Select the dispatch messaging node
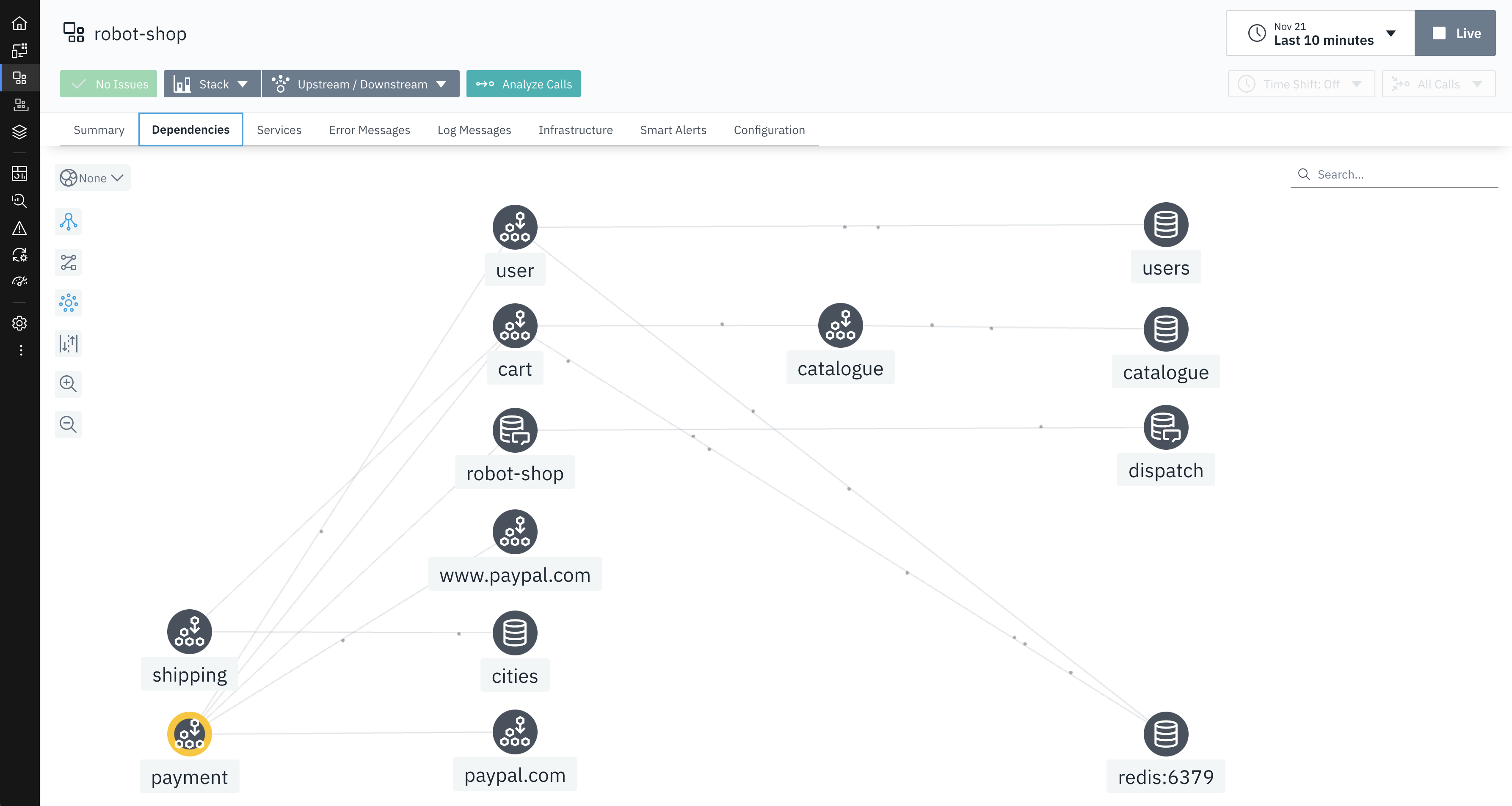Screen dimensions: 1512x806 point(1166,427)
